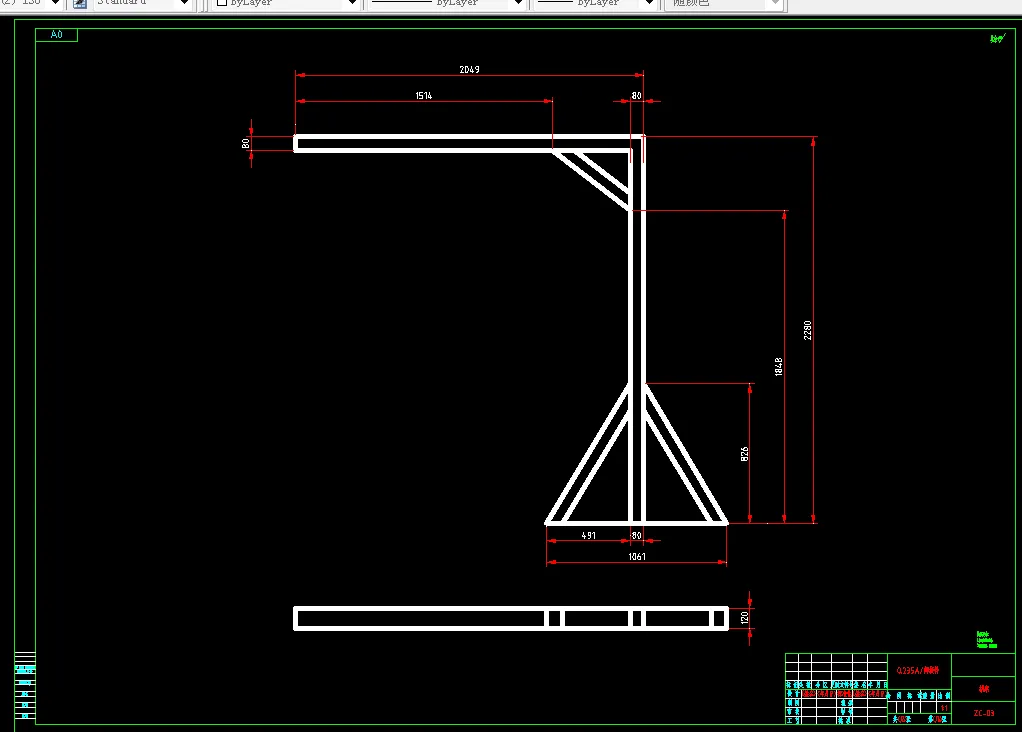Click the Q235A material text in the title block
This screenshot has width=1022, height=732.
click(x=918, y=670)
